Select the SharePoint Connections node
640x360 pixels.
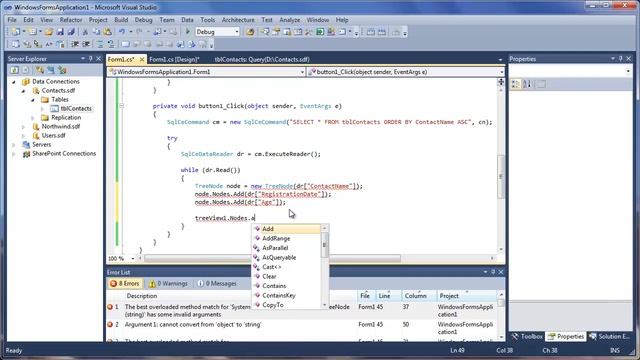click(64, 153)
